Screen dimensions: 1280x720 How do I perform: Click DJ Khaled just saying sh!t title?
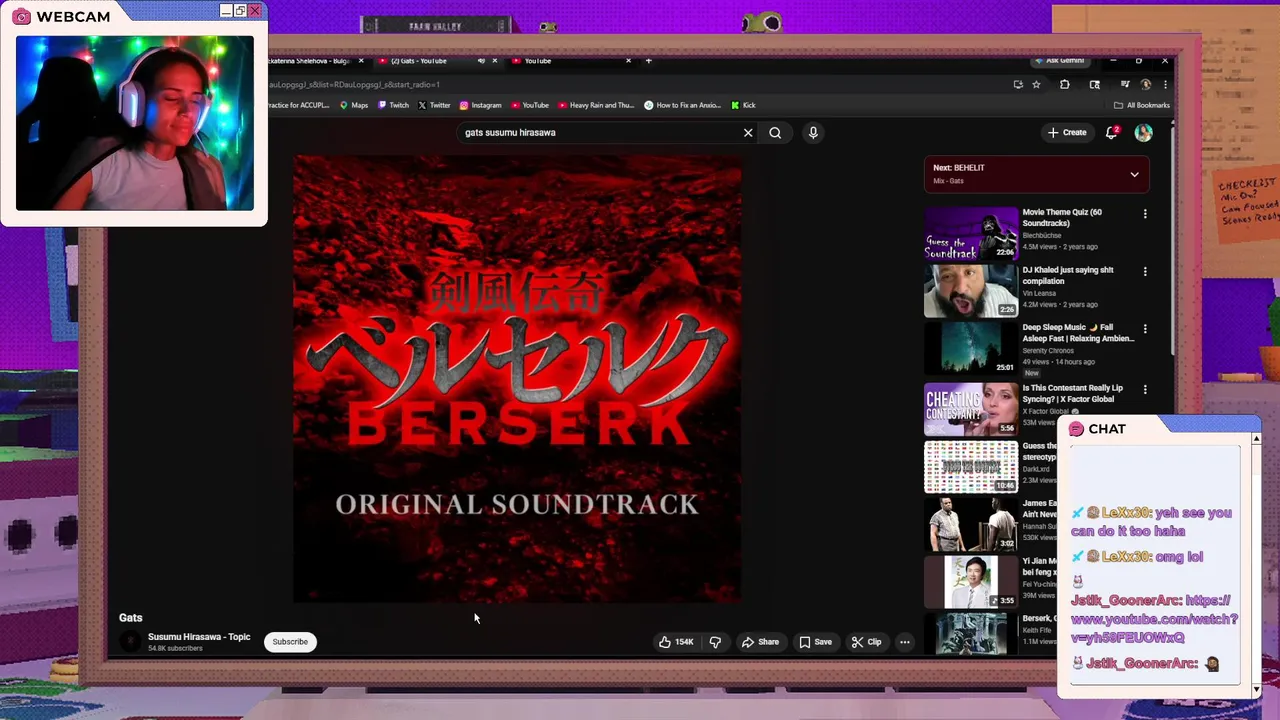coord(1068,275)
